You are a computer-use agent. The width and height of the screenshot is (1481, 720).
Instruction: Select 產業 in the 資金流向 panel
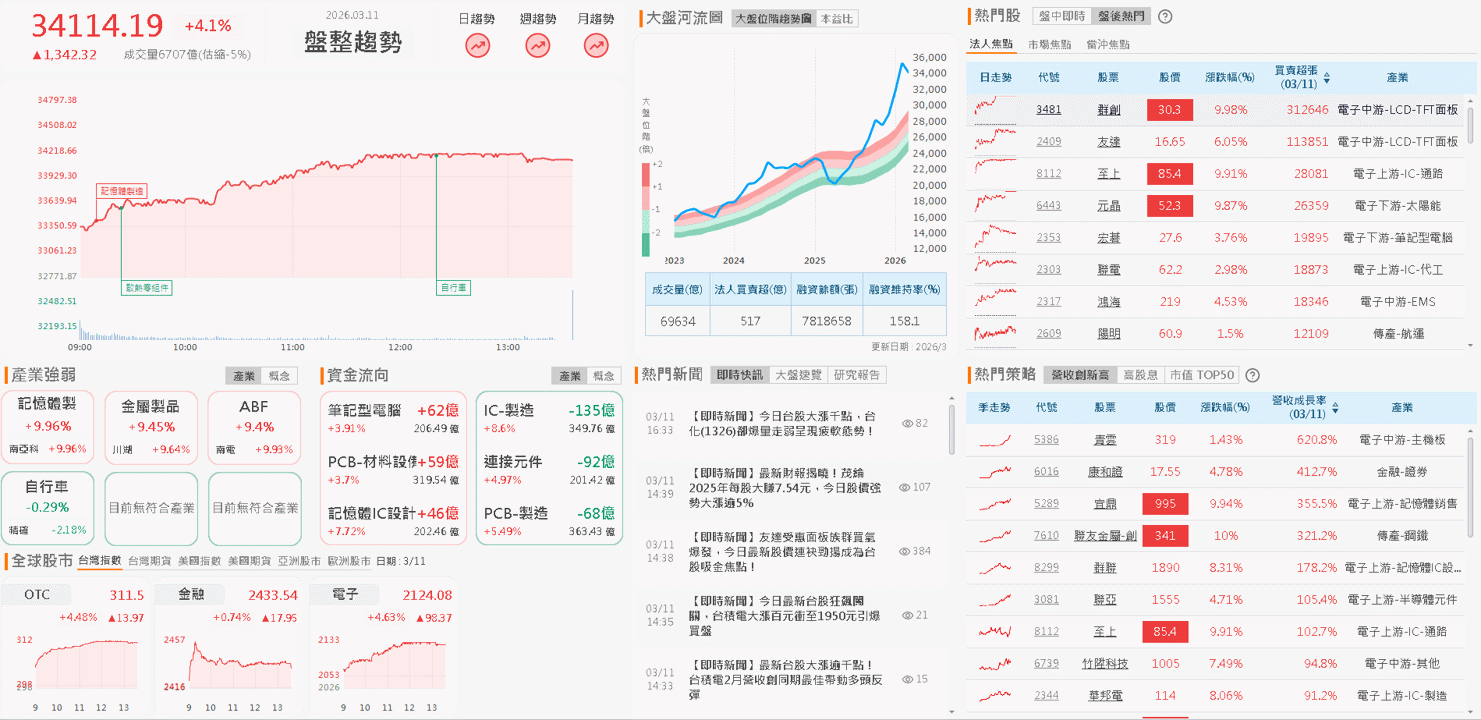pos(570,376)
